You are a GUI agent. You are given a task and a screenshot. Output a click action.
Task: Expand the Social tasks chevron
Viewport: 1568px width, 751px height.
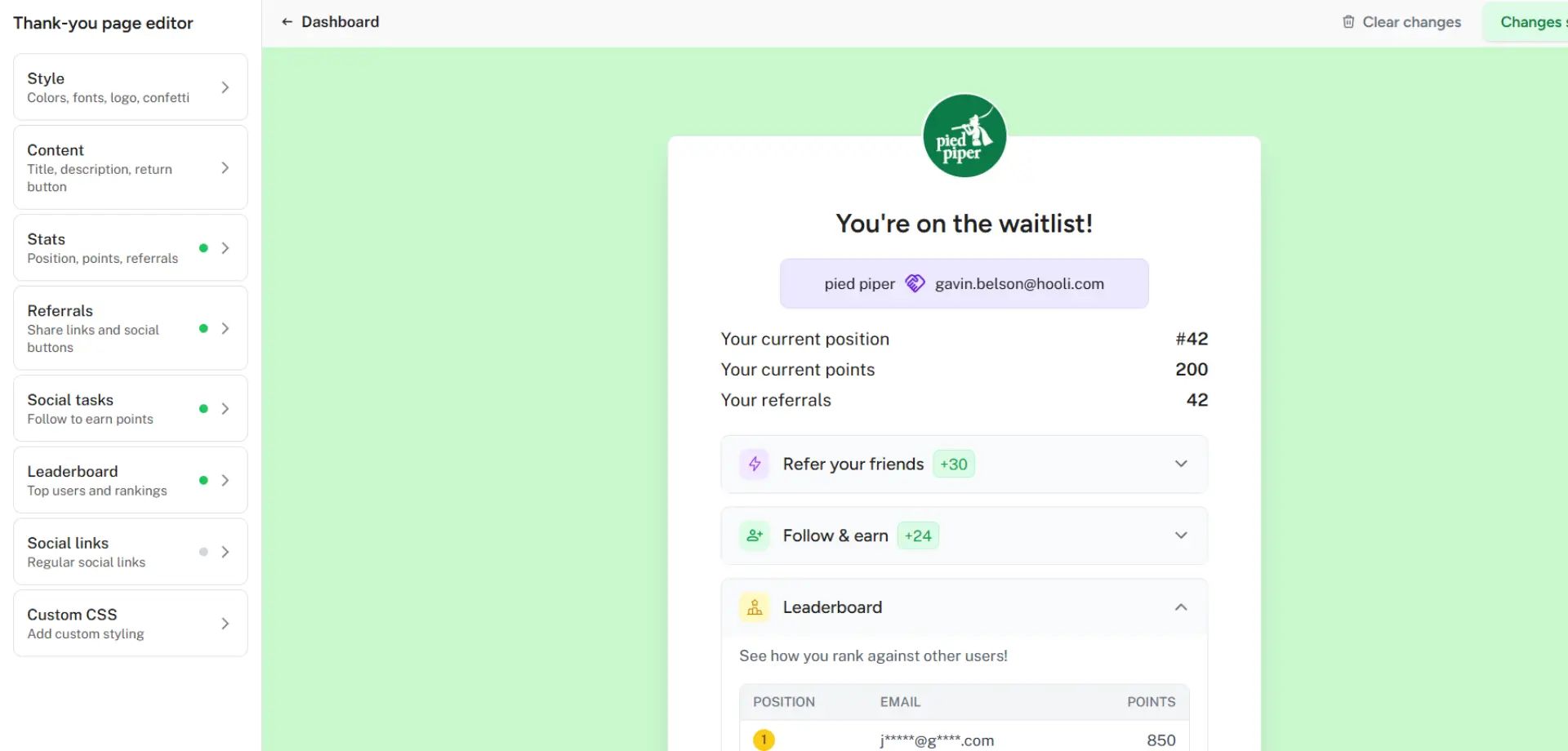[225, 409]
